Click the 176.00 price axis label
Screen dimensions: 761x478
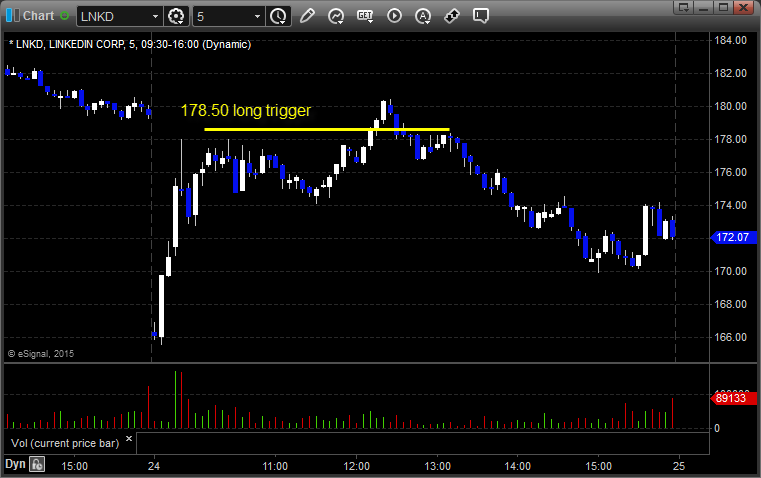[x=730, y=172]
